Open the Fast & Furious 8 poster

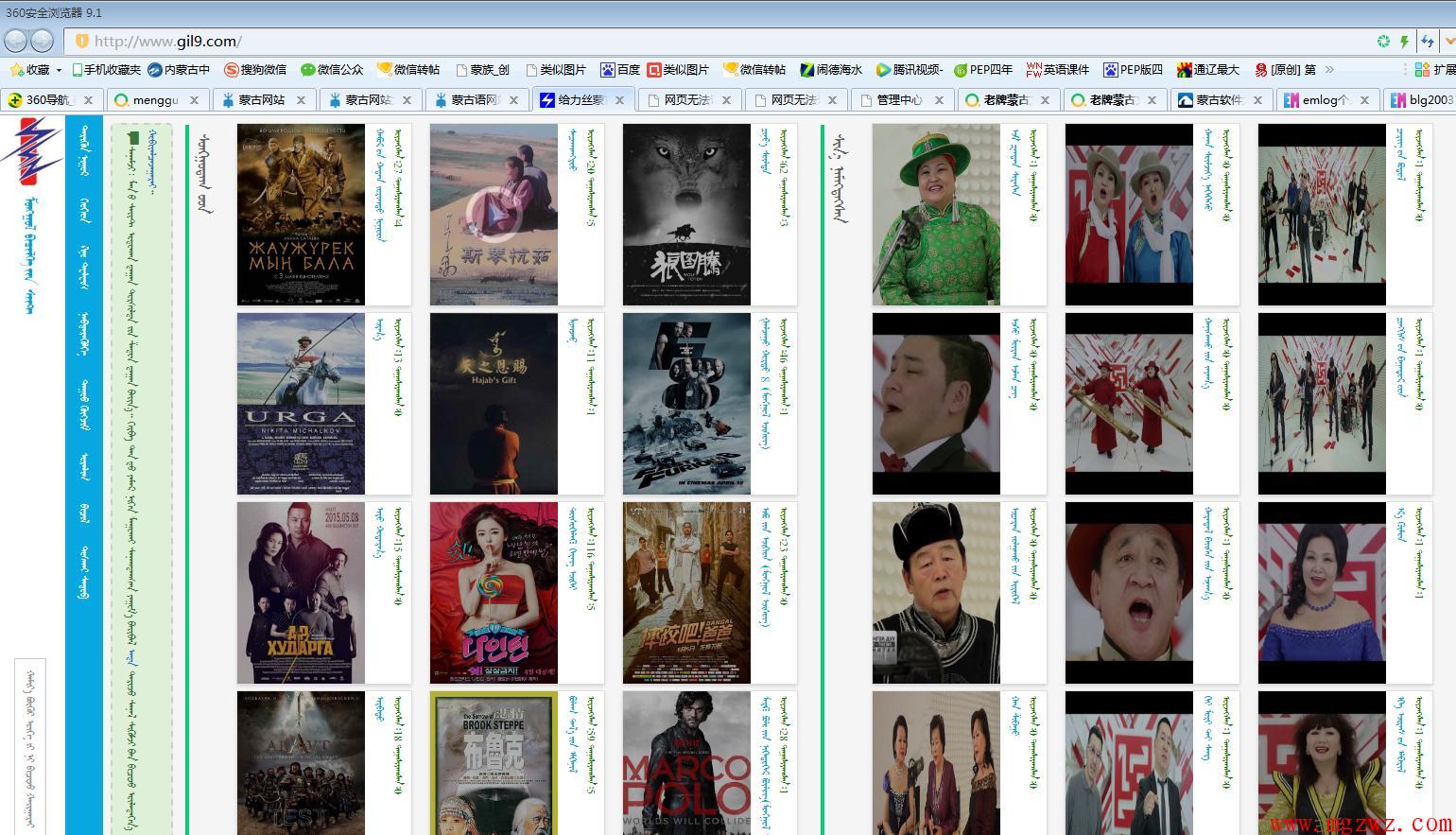click(x=686, y=404)
